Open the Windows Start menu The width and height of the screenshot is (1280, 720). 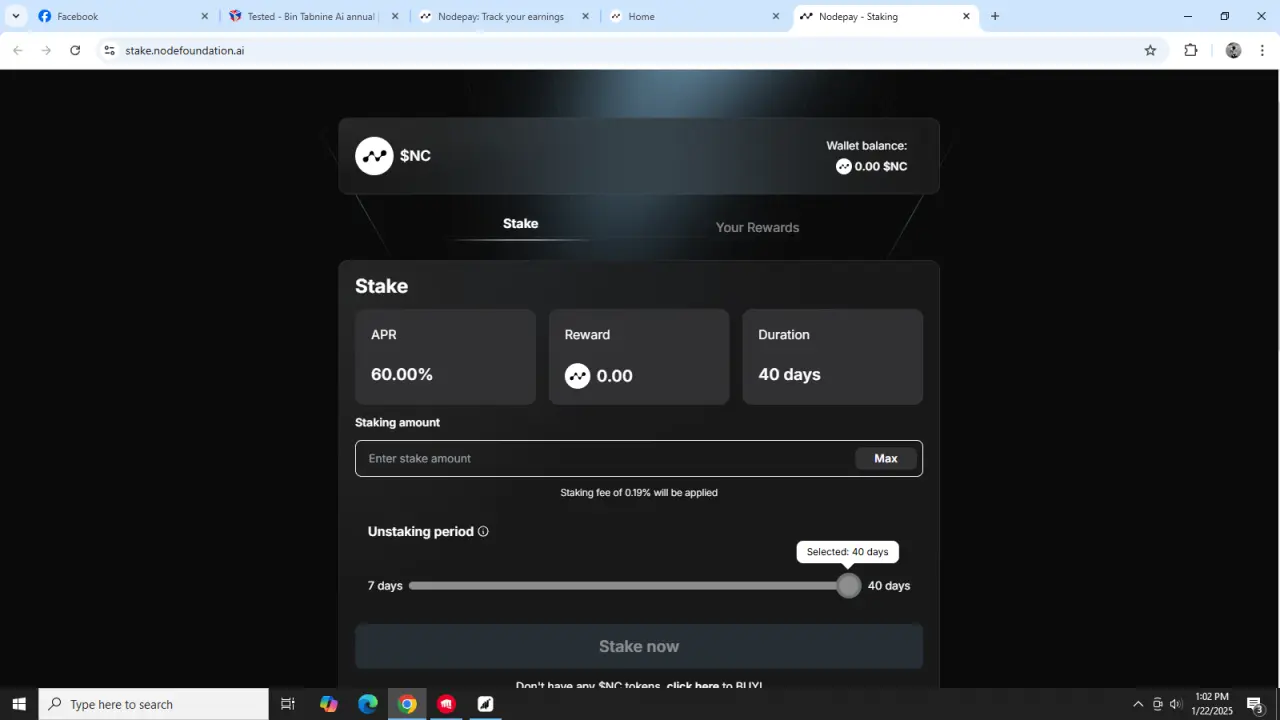[x=18, y=704]
